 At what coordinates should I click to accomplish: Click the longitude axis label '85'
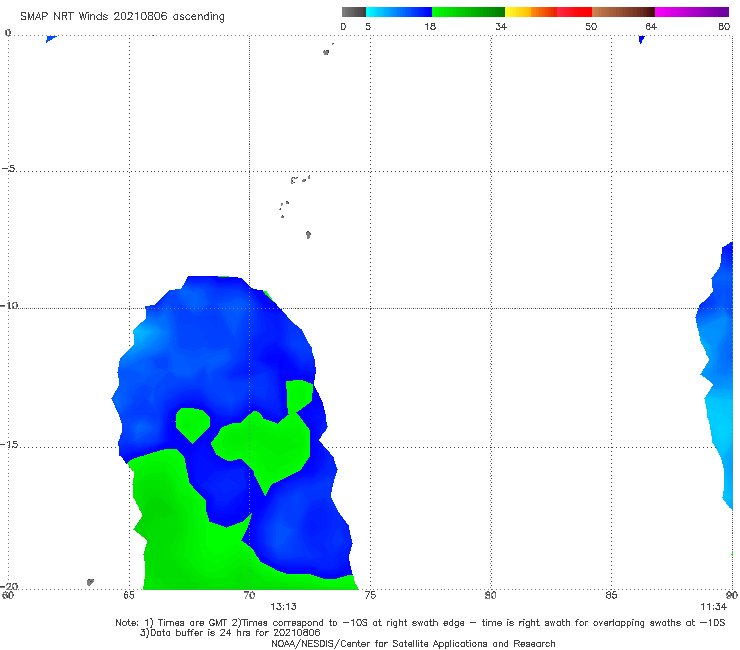(611, 595)
